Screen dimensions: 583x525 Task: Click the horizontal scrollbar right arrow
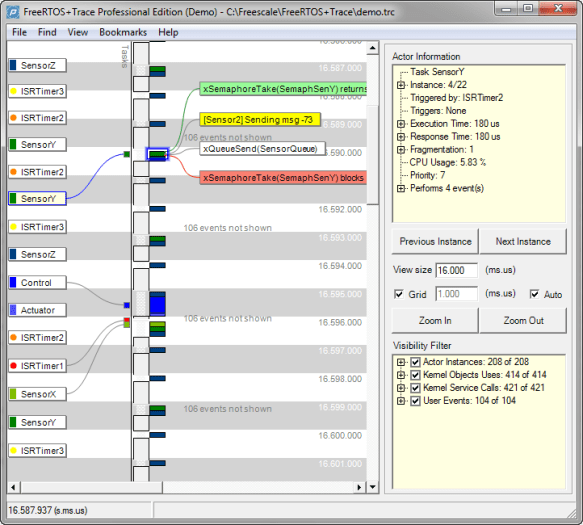[360, 487]
